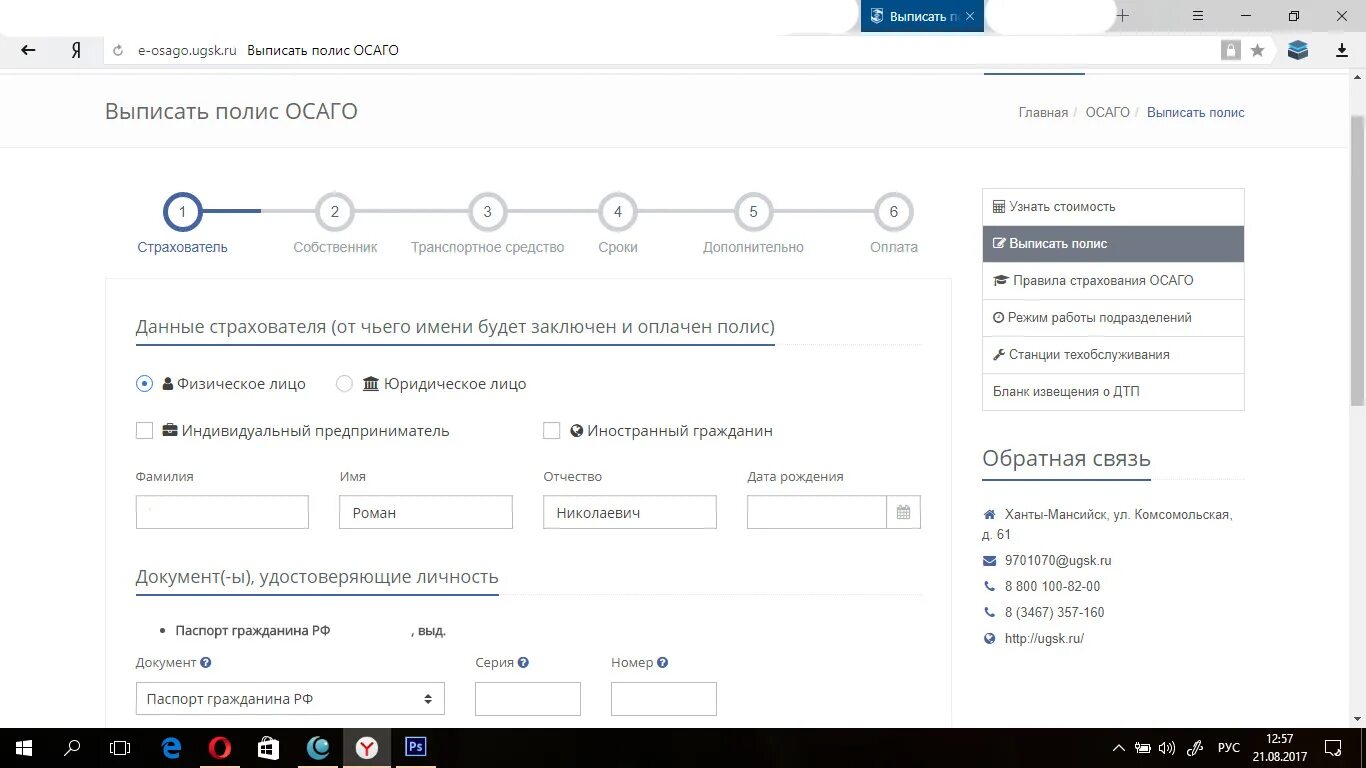Select the Юридическое лицо radio button

tap(344, 383)
